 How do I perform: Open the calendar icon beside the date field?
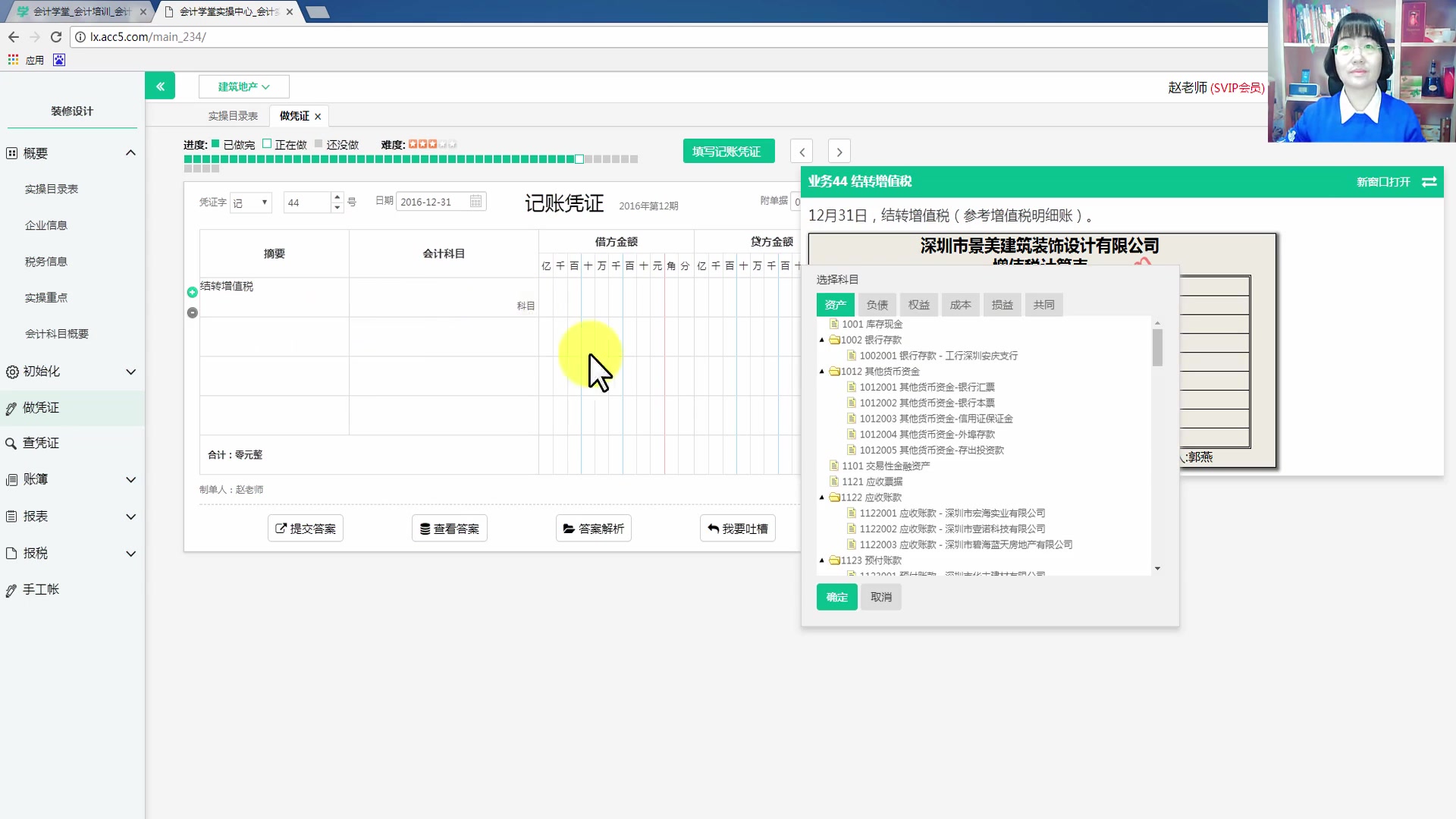[475, 201]
